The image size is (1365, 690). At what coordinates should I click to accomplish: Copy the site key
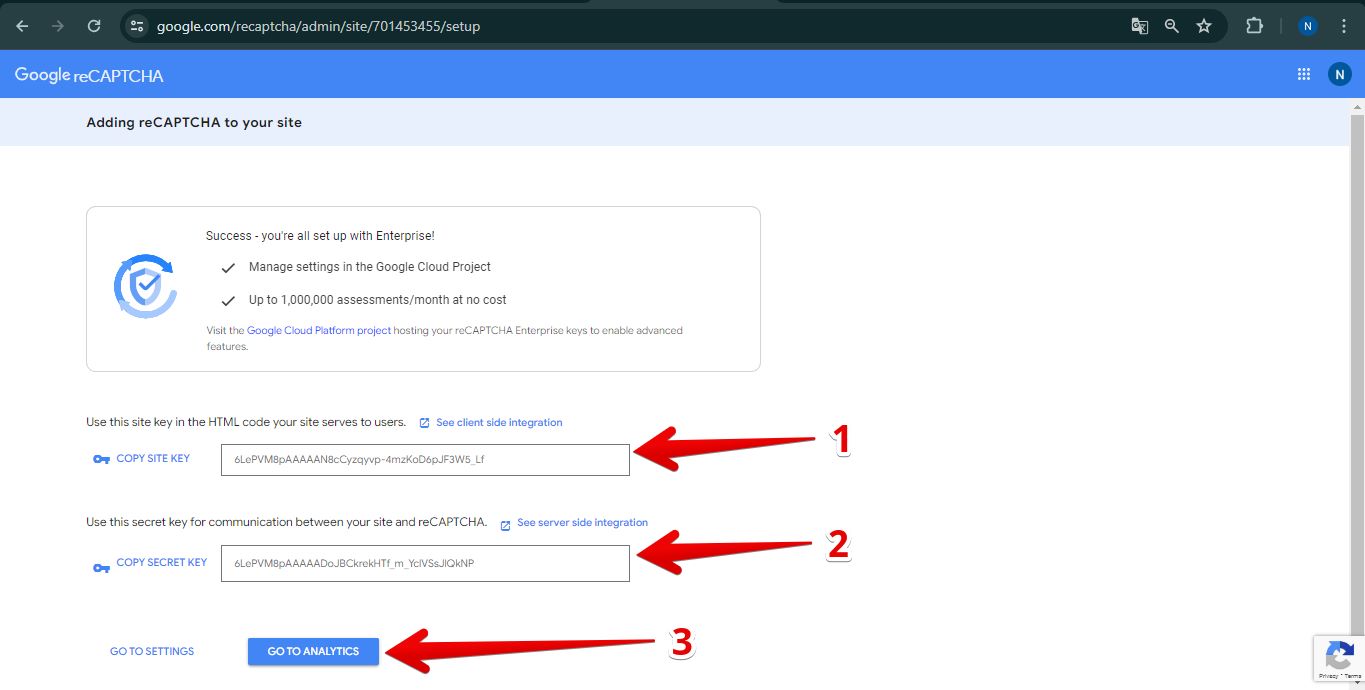[x=153, y=458]
